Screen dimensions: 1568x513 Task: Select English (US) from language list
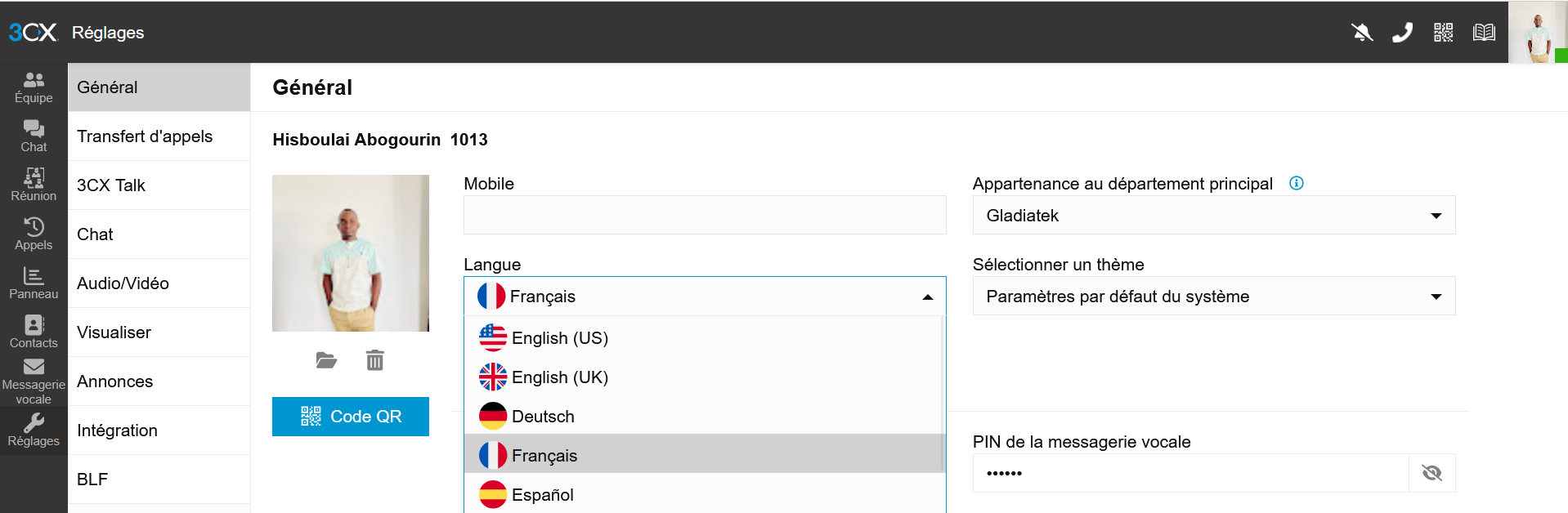tap(560, 338)
